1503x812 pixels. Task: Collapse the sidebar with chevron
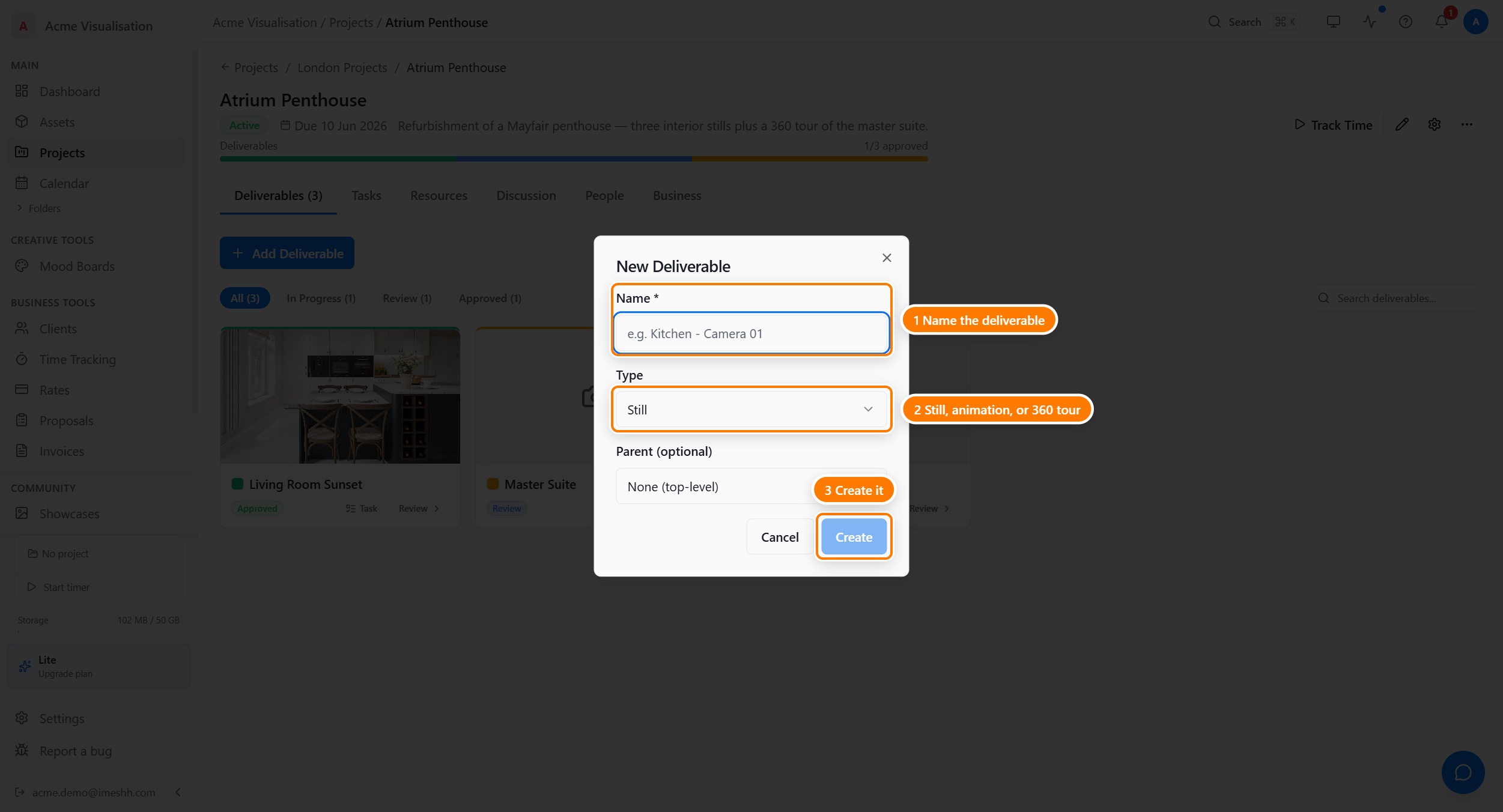click(178, 792)
